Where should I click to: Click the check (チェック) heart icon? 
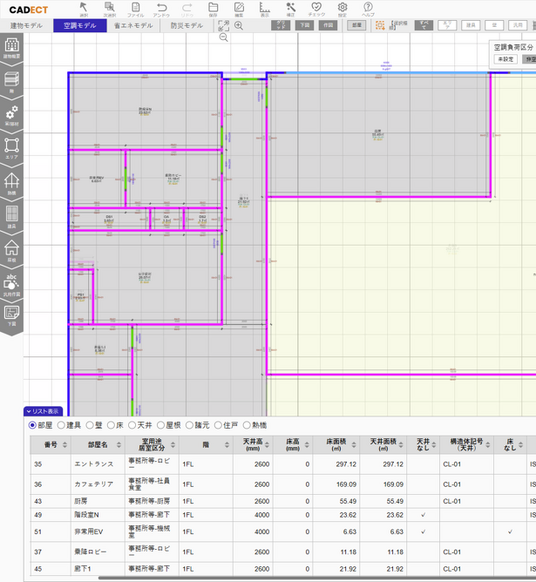coord(316,9)
